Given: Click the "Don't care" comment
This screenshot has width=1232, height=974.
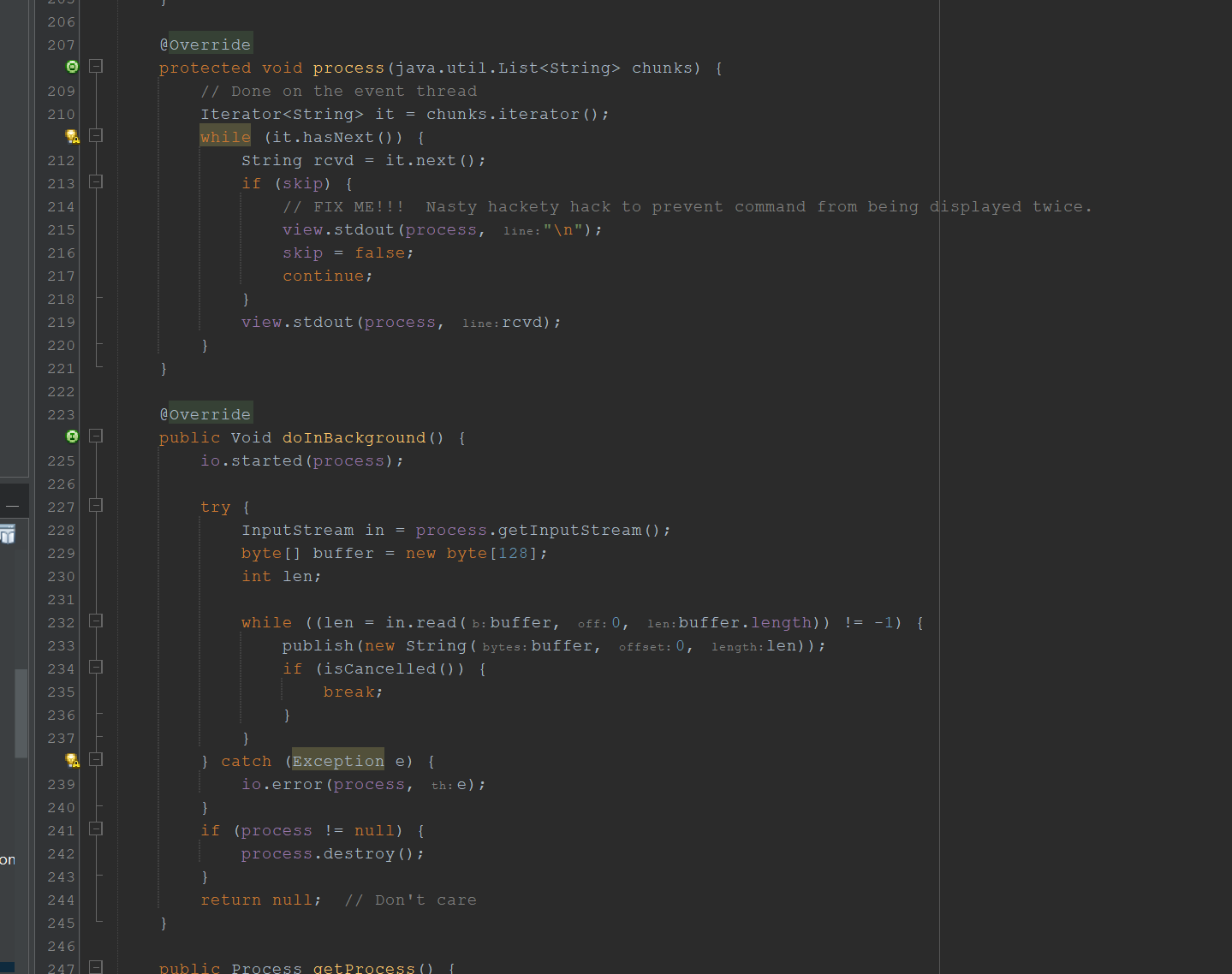Looking at the screenshot, I should pyautogui.click(x=411, y=900).
